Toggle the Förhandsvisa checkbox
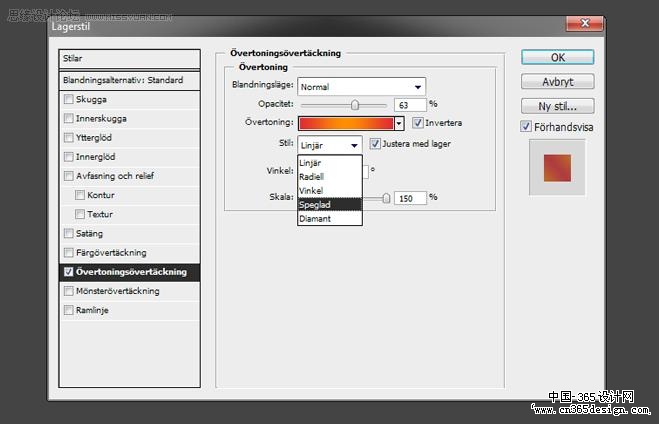659x424 pixels. 526,126
